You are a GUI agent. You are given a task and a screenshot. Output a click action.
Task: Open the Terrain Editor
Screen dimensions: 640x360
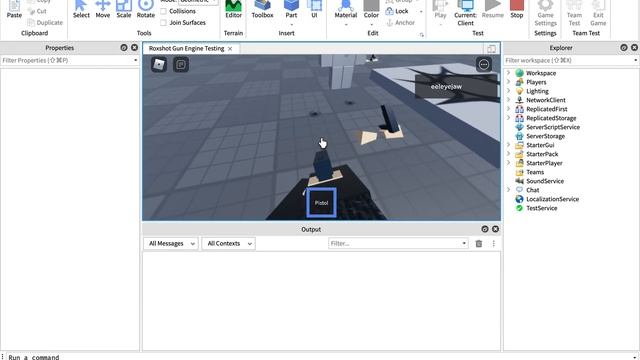click(233, 9)
